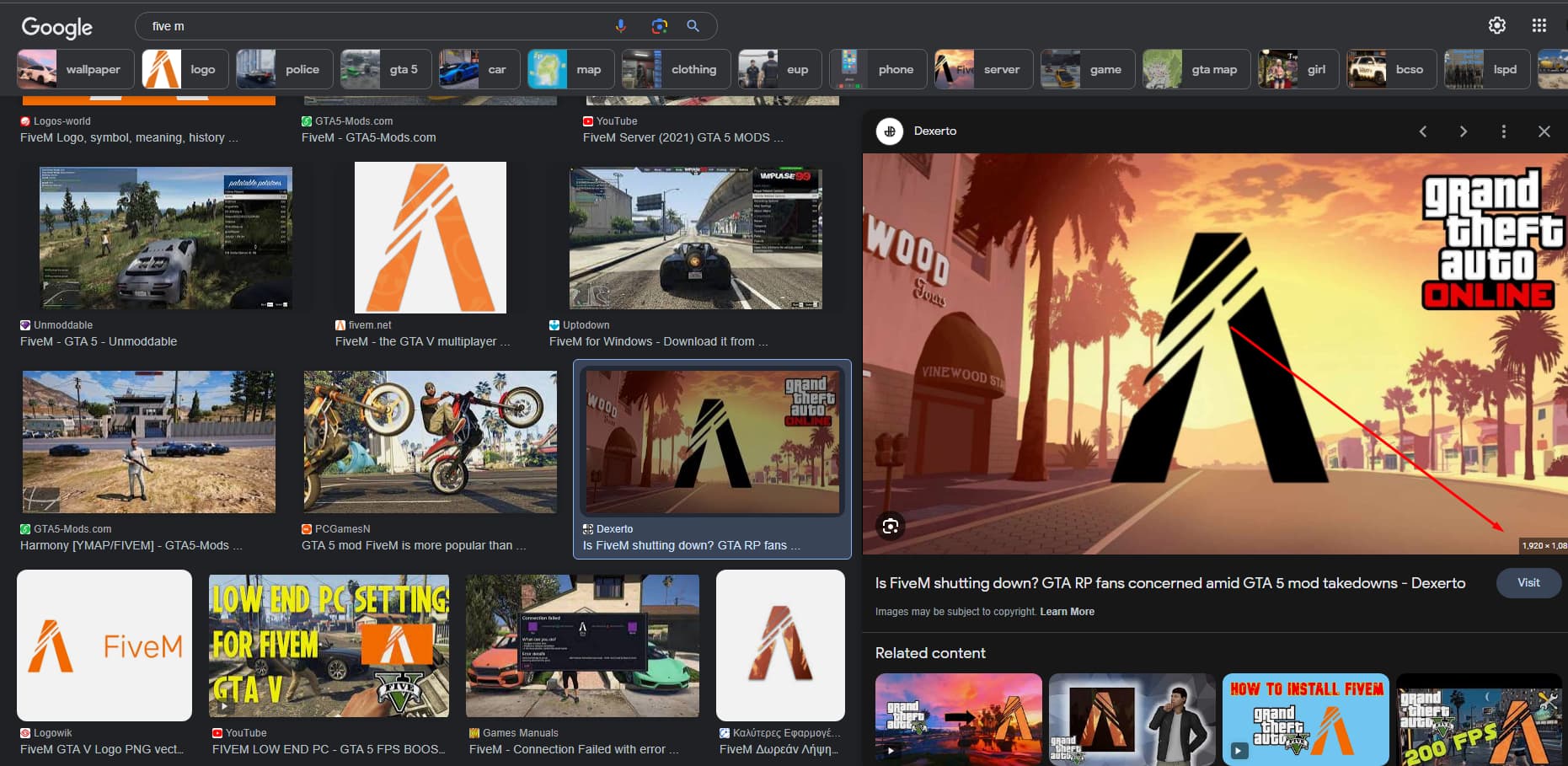
Task: Open the How To Install FiveM related image
Action: tap(1305, 719)
